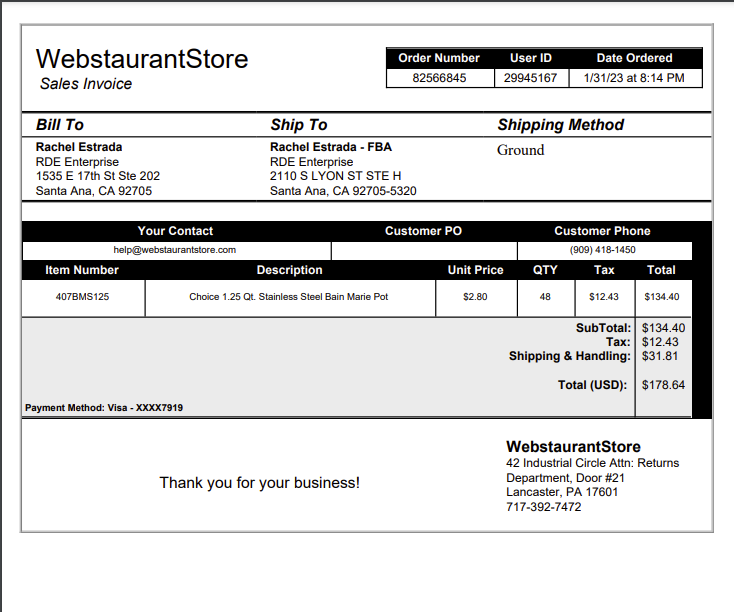Image resolution: width=734 pixels, height=612 pixels.
Task: Click the WebstaurantStore invoice title
Action: 142,59
